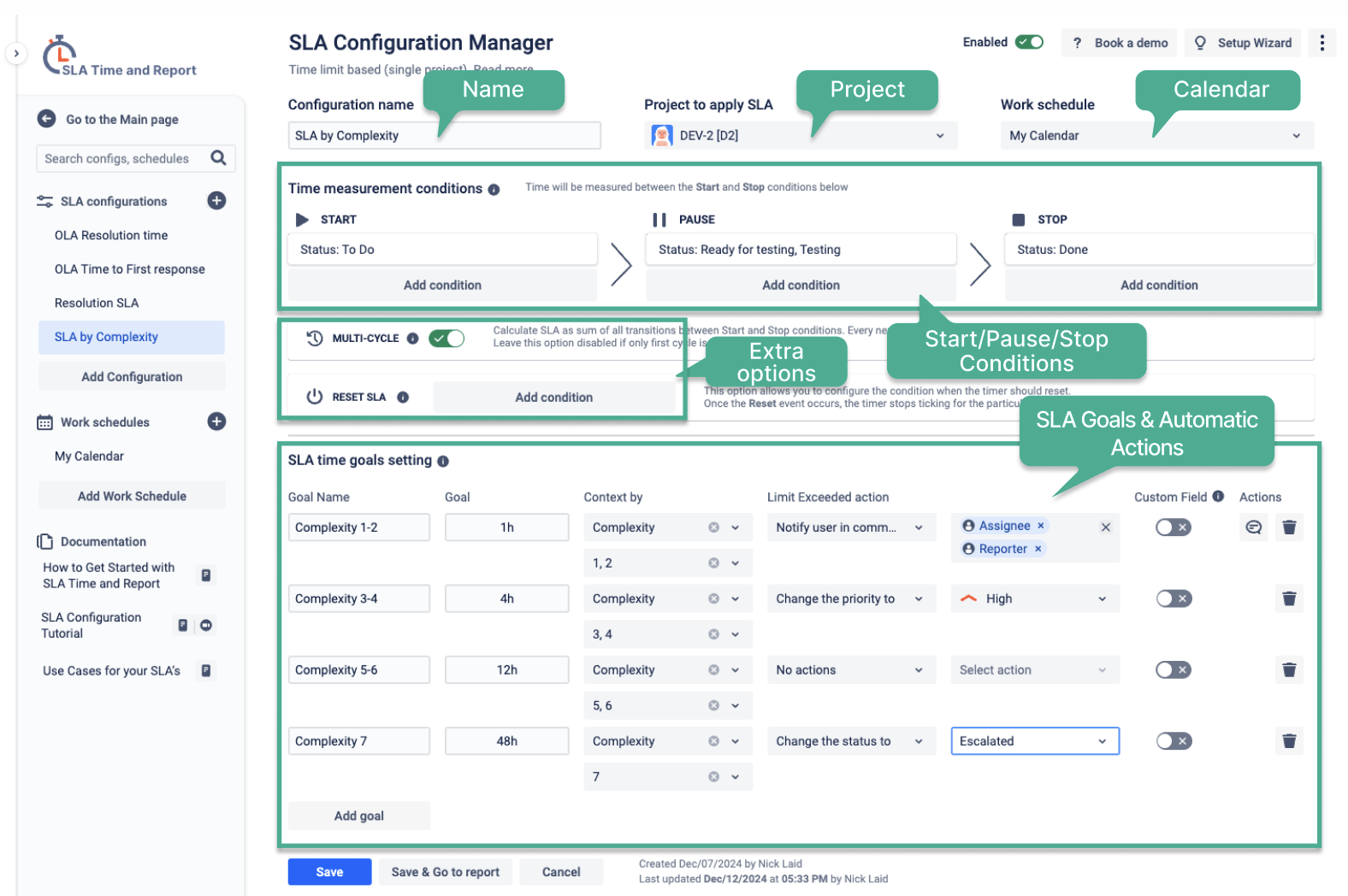Toggle the Enabled switch off
Viewport: 1348px width, 896px height.
[x=1029, y=42]
